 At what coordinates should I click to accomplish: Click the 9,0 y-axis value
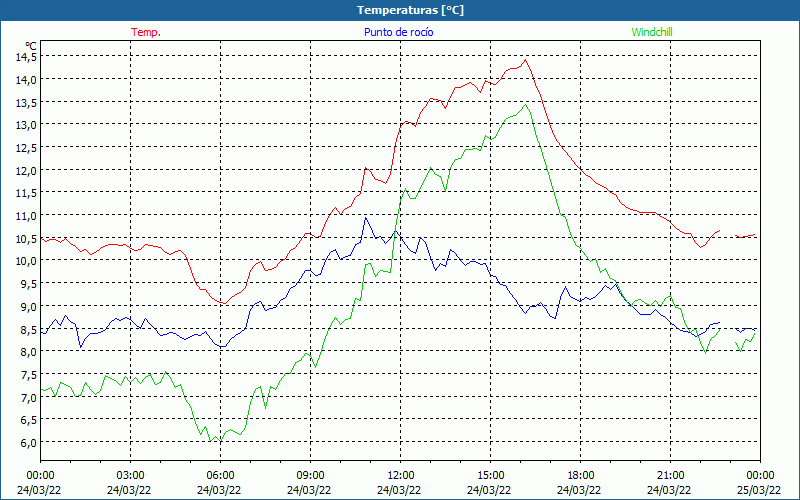[29, 306]
